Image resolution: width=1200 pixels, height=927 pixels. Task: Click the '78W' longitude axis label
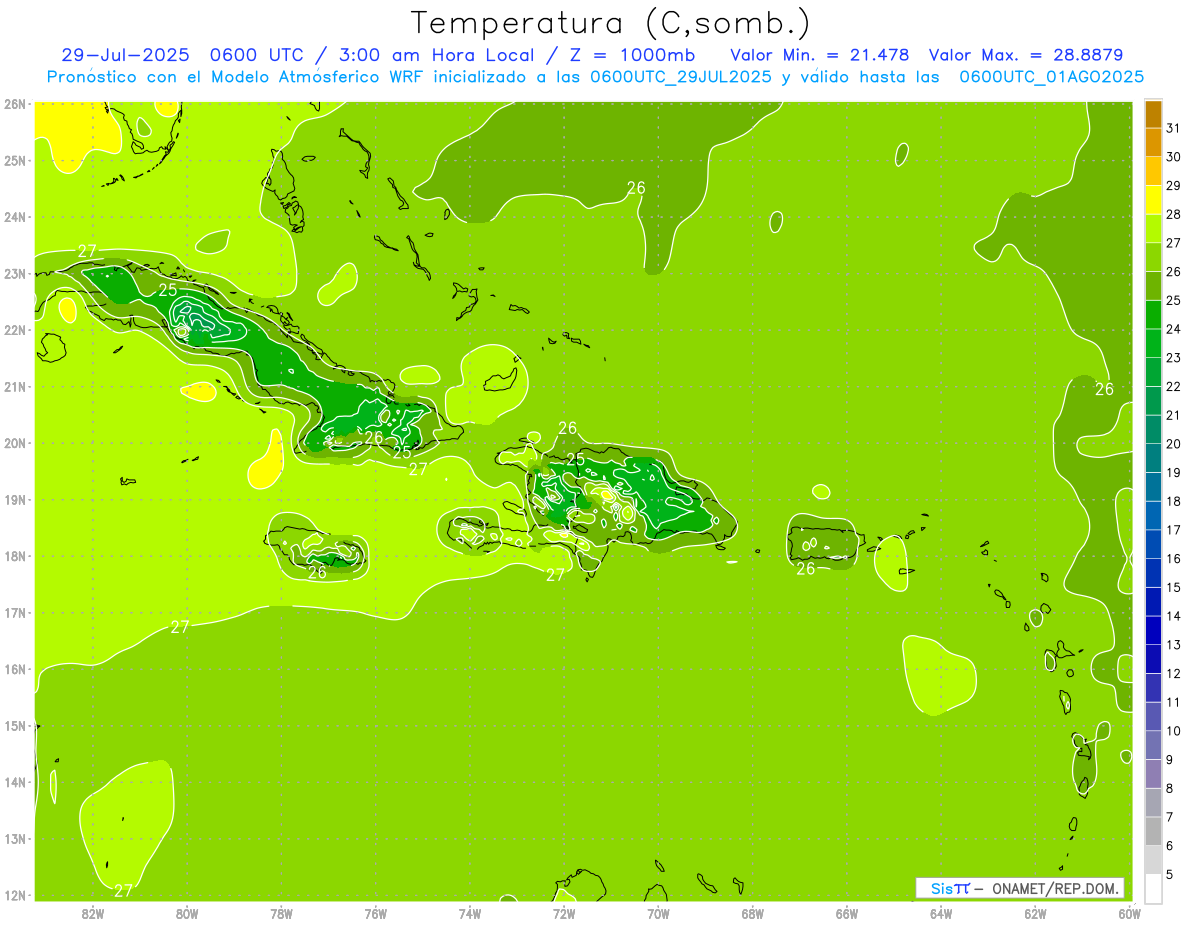click(x=281, y=914)
